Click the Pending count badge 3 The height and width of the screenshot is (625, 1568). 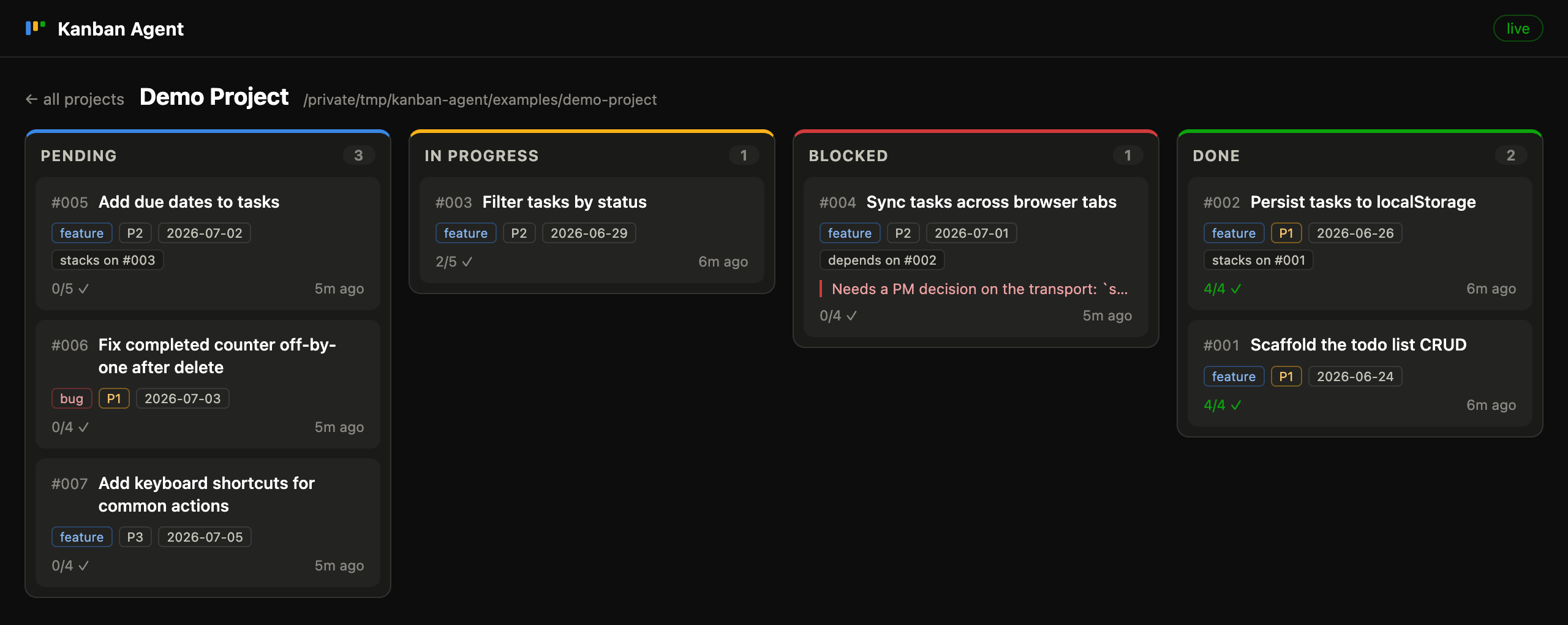(x=359, y=156)
